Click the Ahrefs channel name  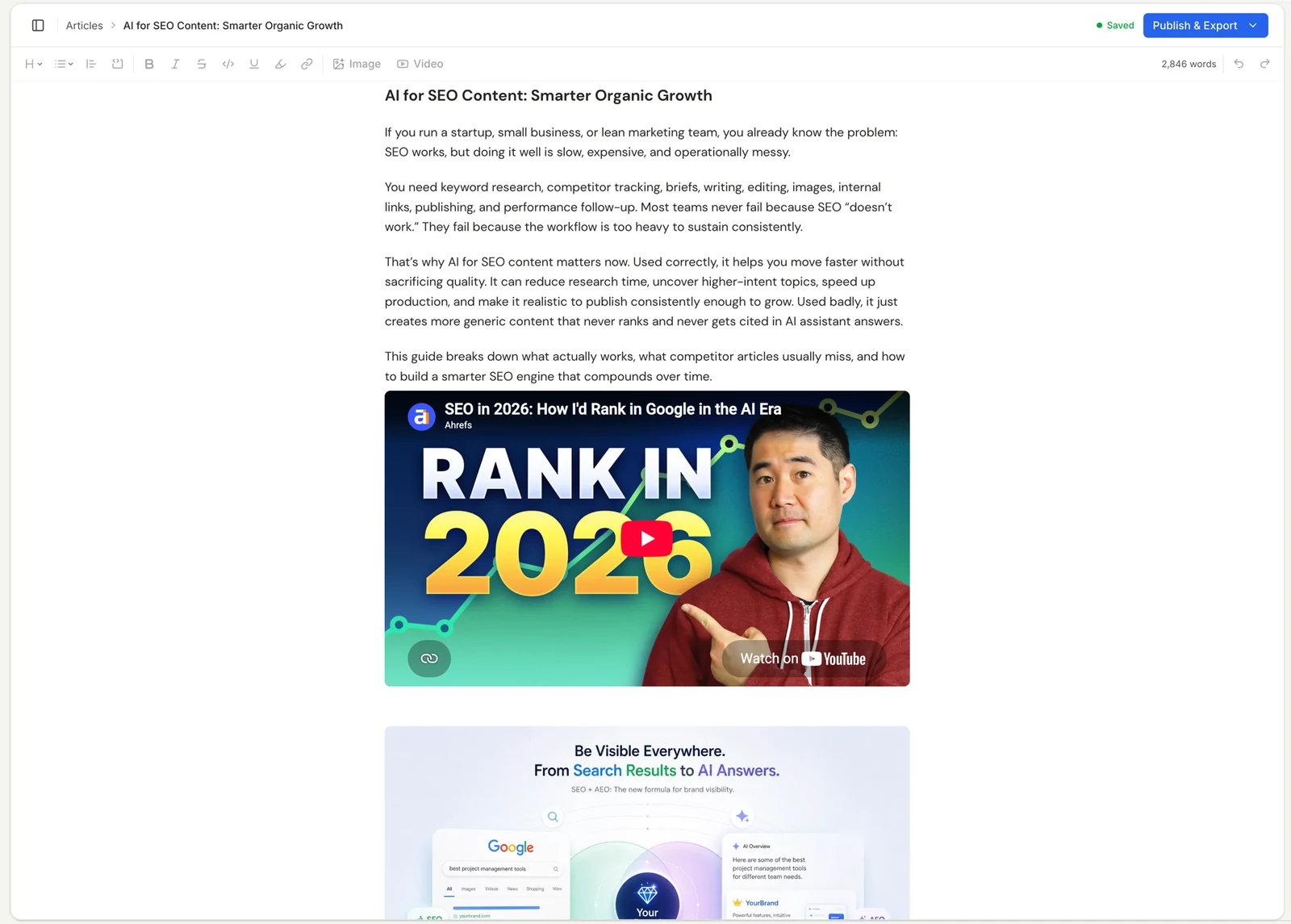pyautogui.click(x=458, y=425)
